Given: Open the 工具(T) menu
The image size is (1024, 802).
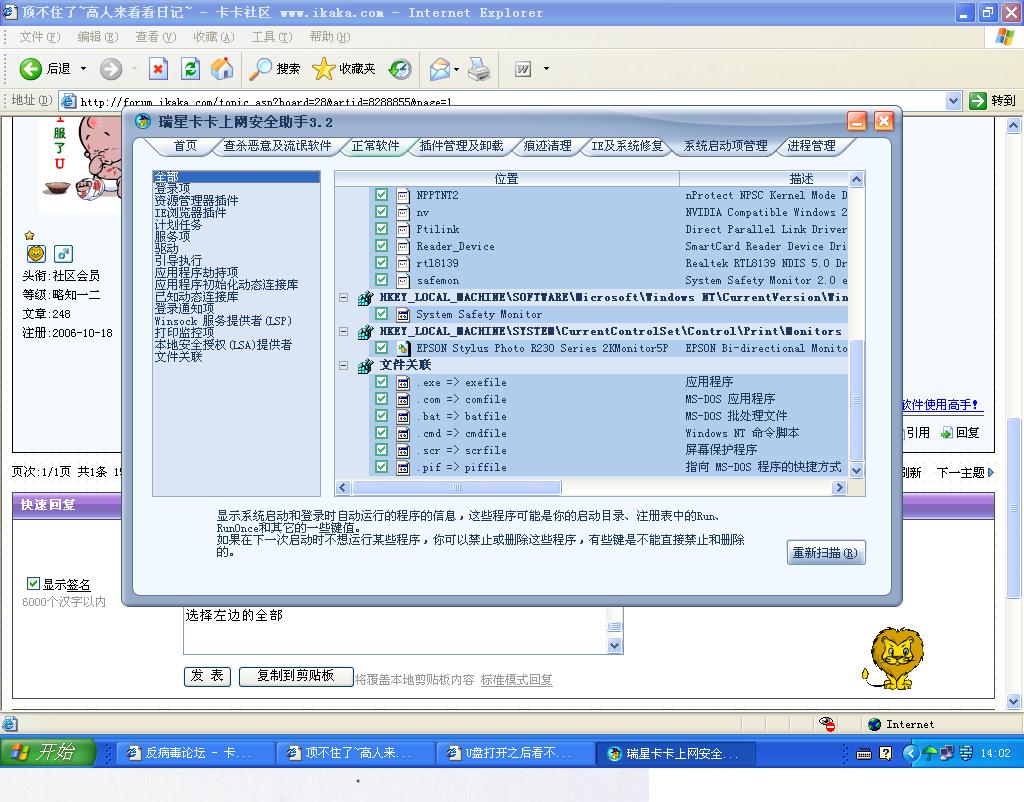Looking at the screenshot, I should point(272,37).
